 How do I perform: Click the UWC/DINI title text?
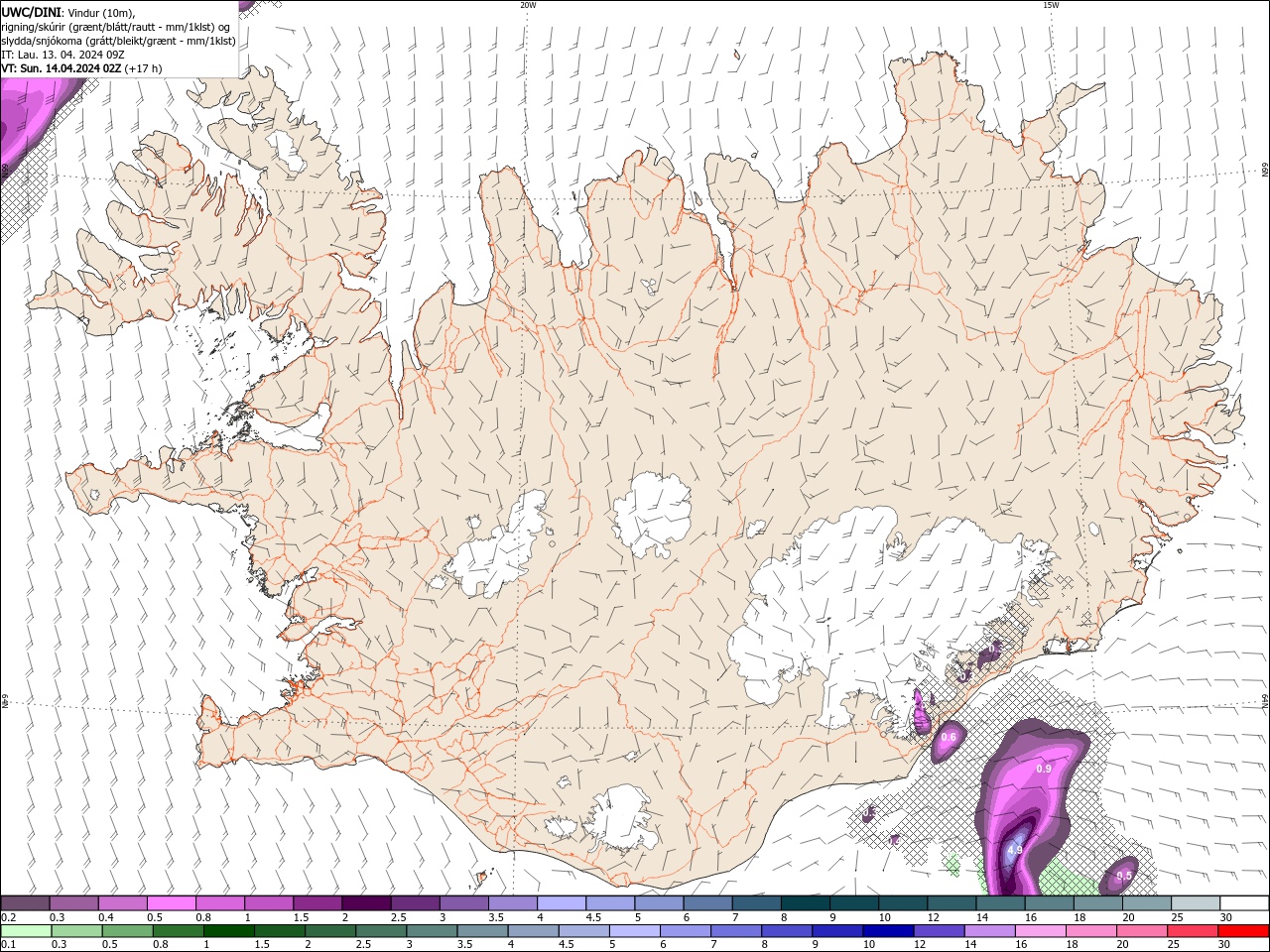[30, 12]
